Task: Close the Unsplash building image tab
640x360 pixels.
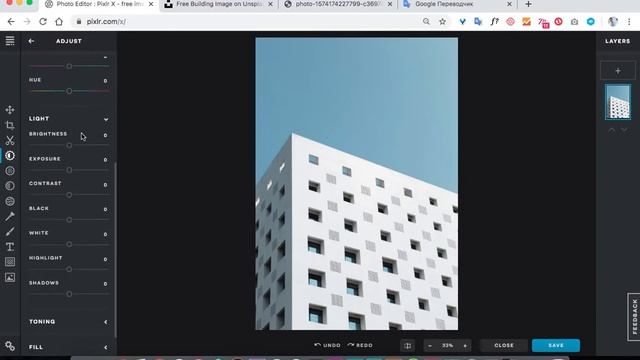Action: click(x=270, y=4)
